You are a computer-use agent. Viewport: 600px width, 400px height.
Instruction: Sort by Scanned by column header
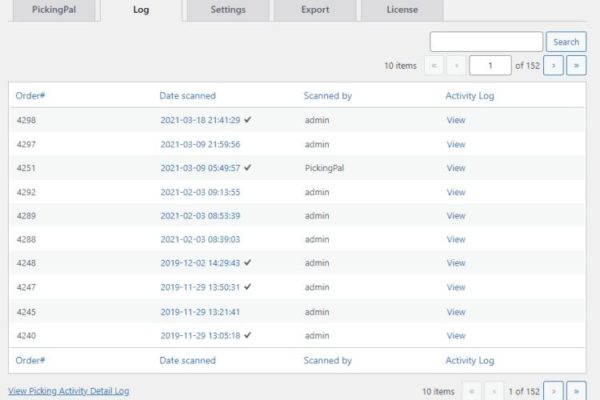pyautogui.click(x=327, y=96)
